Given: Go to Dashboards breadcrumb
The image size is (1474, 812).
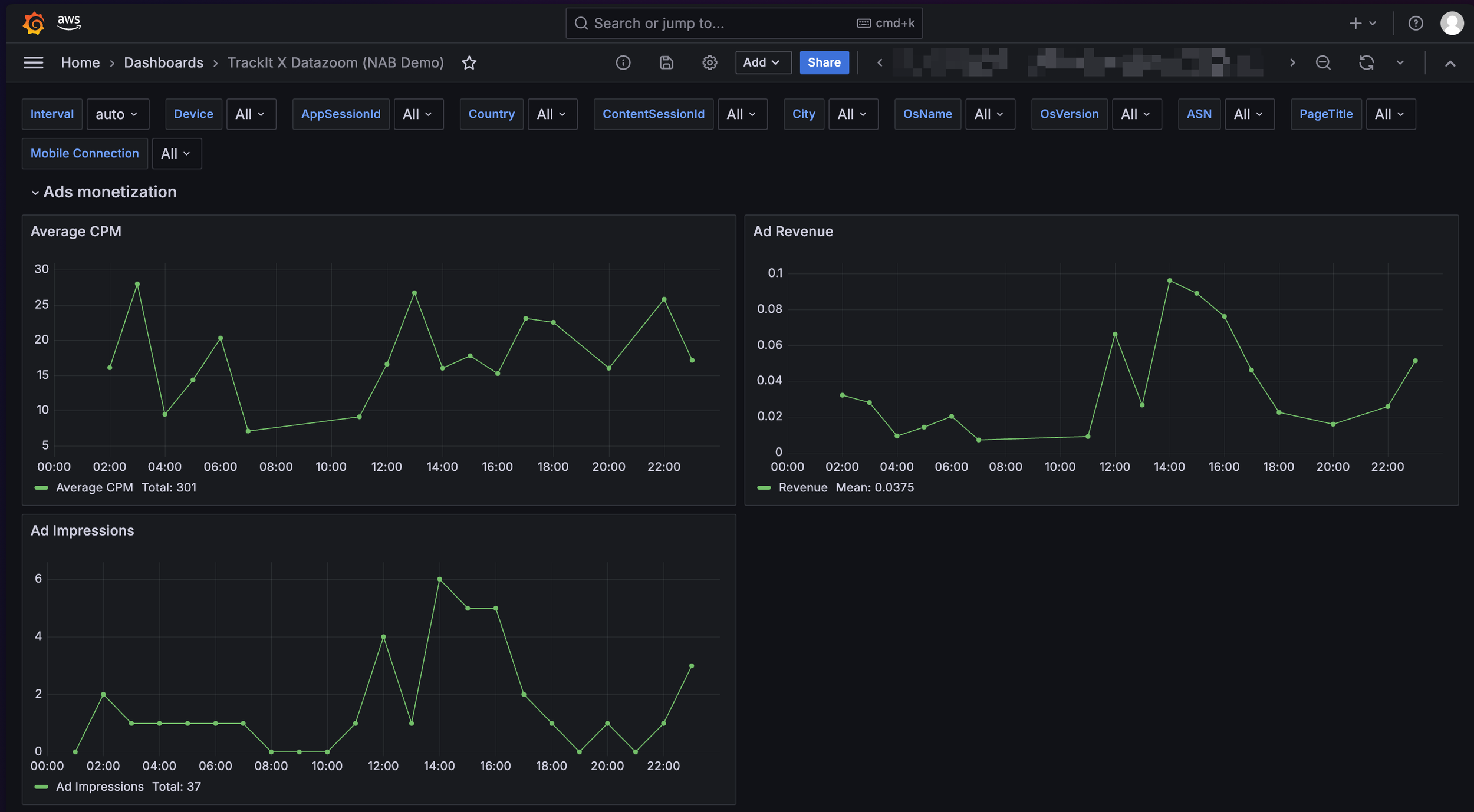Looking at the screenshot, I should pyautogui.click(x=163, y=62).
